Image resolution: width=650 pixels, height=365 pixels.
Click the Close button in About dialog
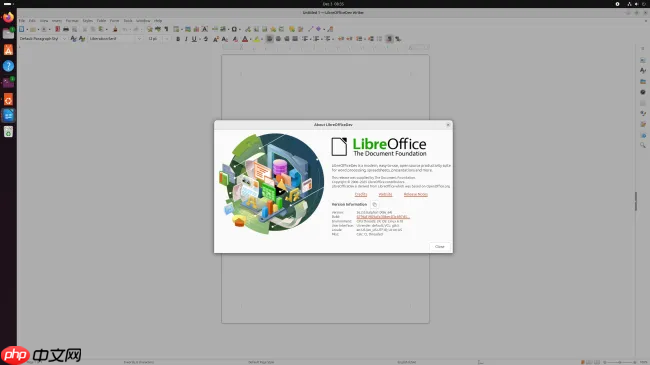(x=439, y=247)
